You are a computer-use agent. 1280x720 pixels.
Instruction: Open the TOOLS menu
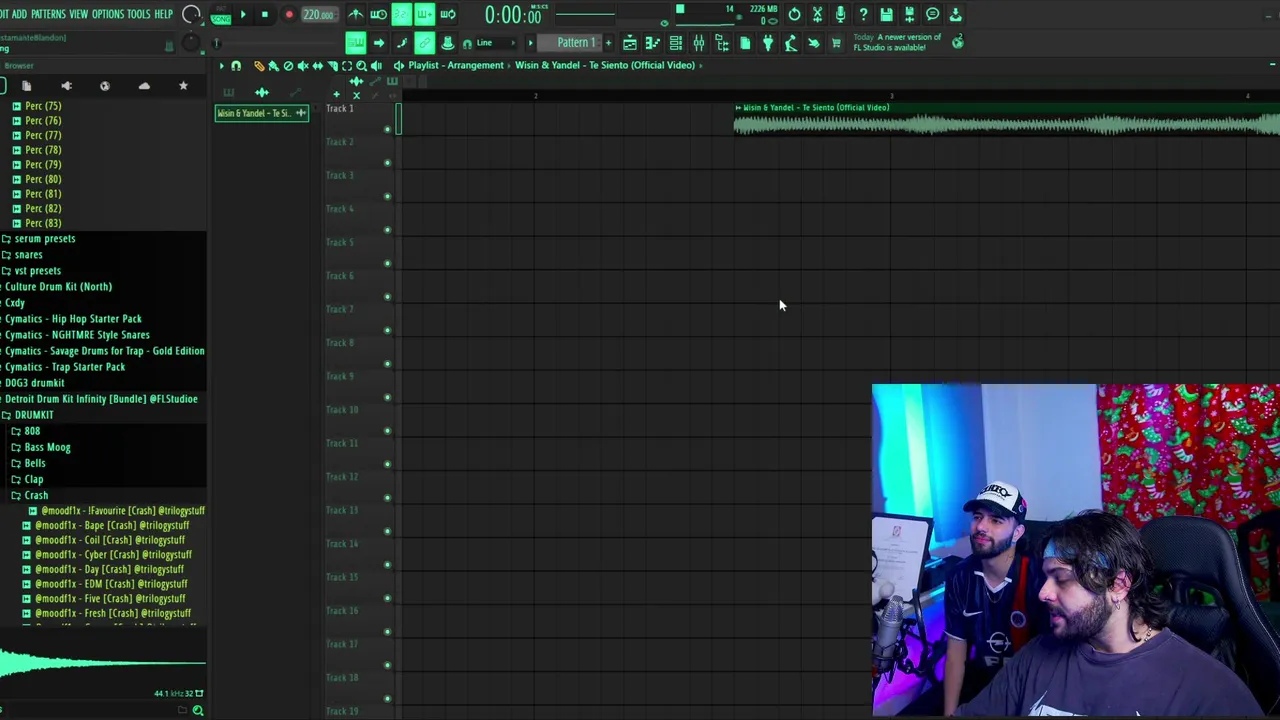pos(139,14)
